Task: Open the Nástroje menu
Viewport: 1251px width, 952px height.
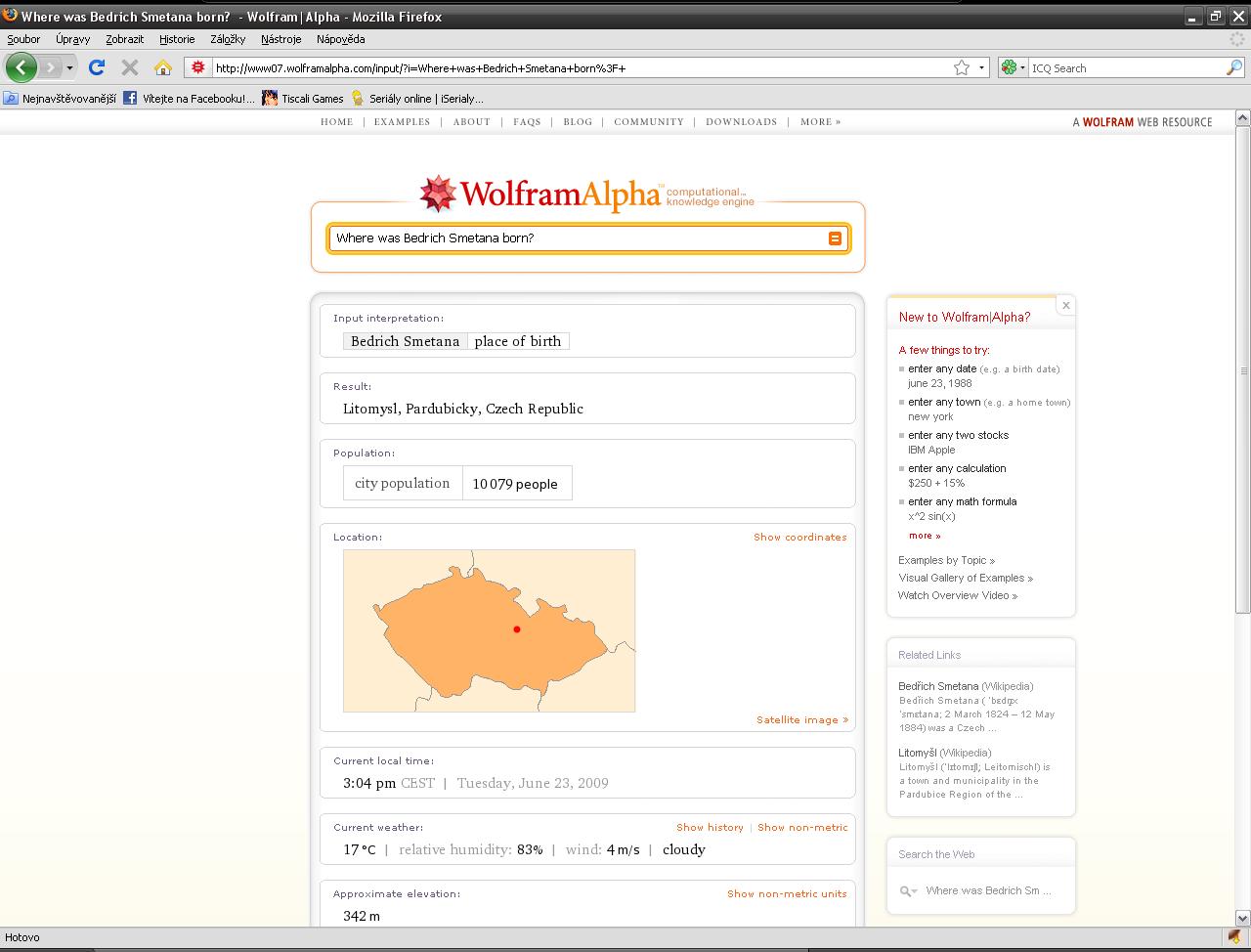Action: click(x=281, y=39)
